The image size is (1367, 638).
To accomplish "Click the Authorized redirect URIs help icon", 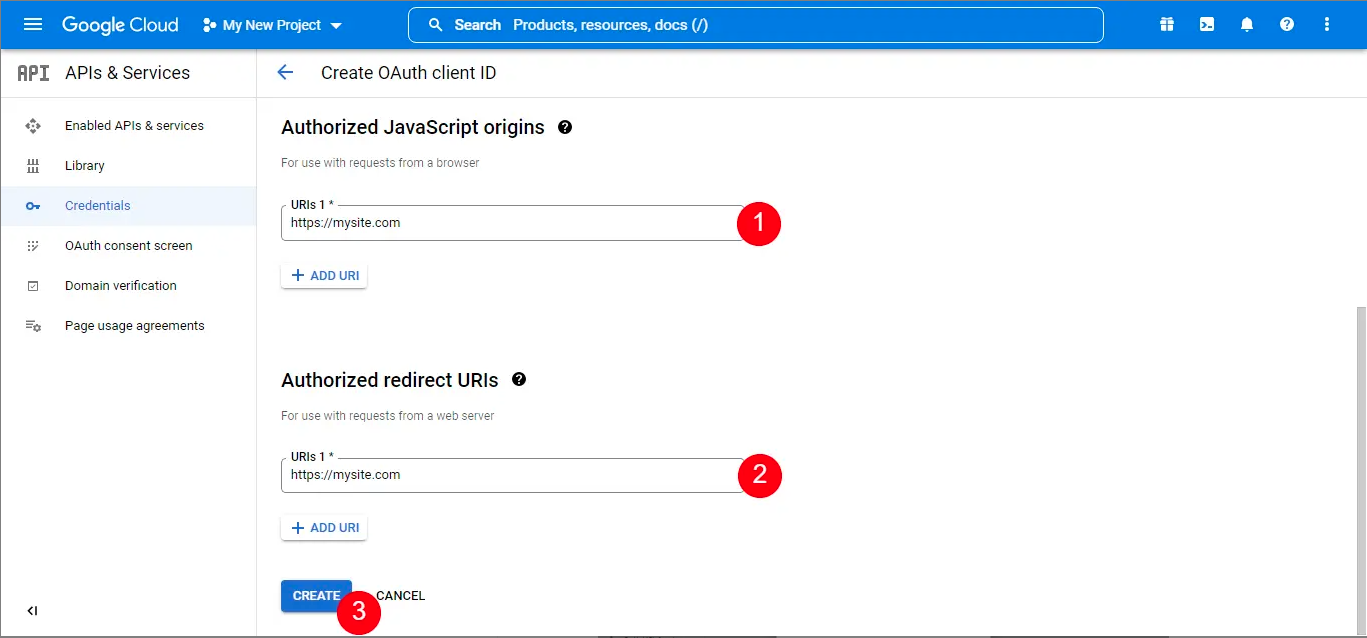I will (x=519, y=380).
